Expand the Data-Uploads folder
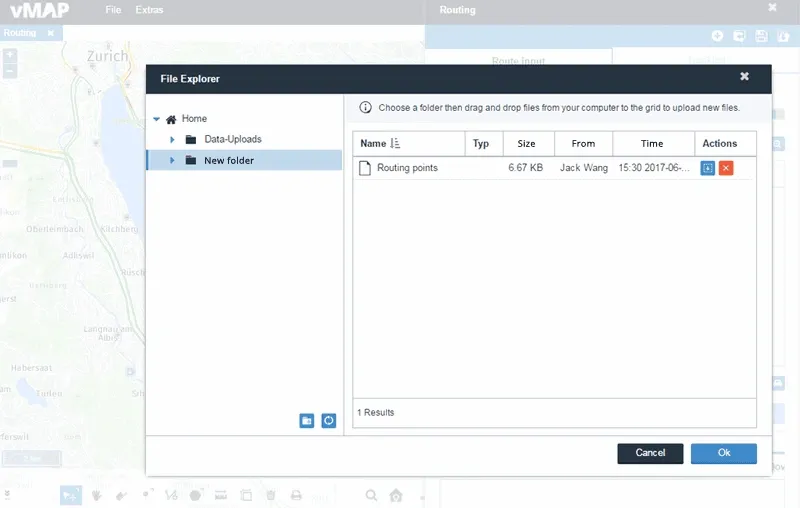This screenshot has height=508, width=800. [x=172, y=139]
